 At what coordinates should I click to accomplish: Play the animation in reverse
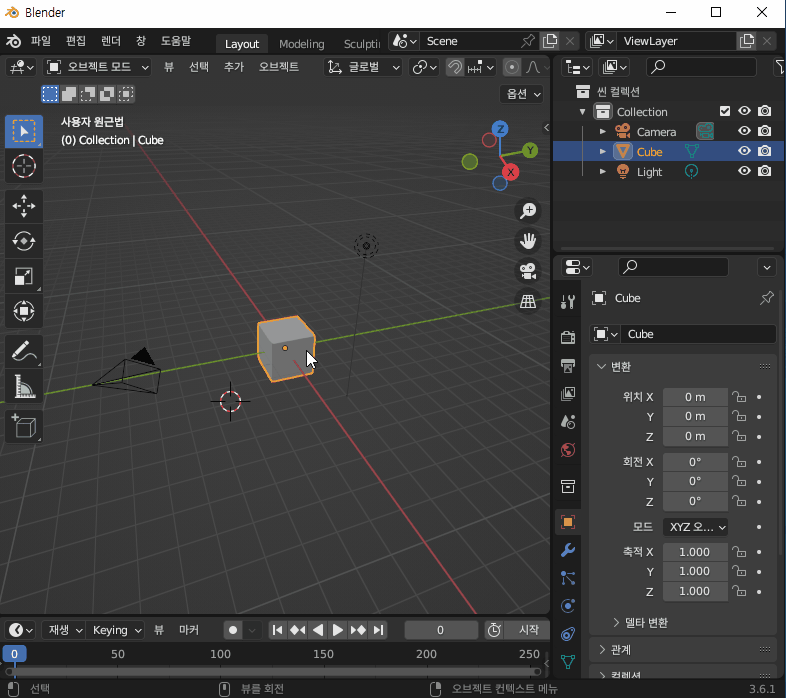(318, 630)
